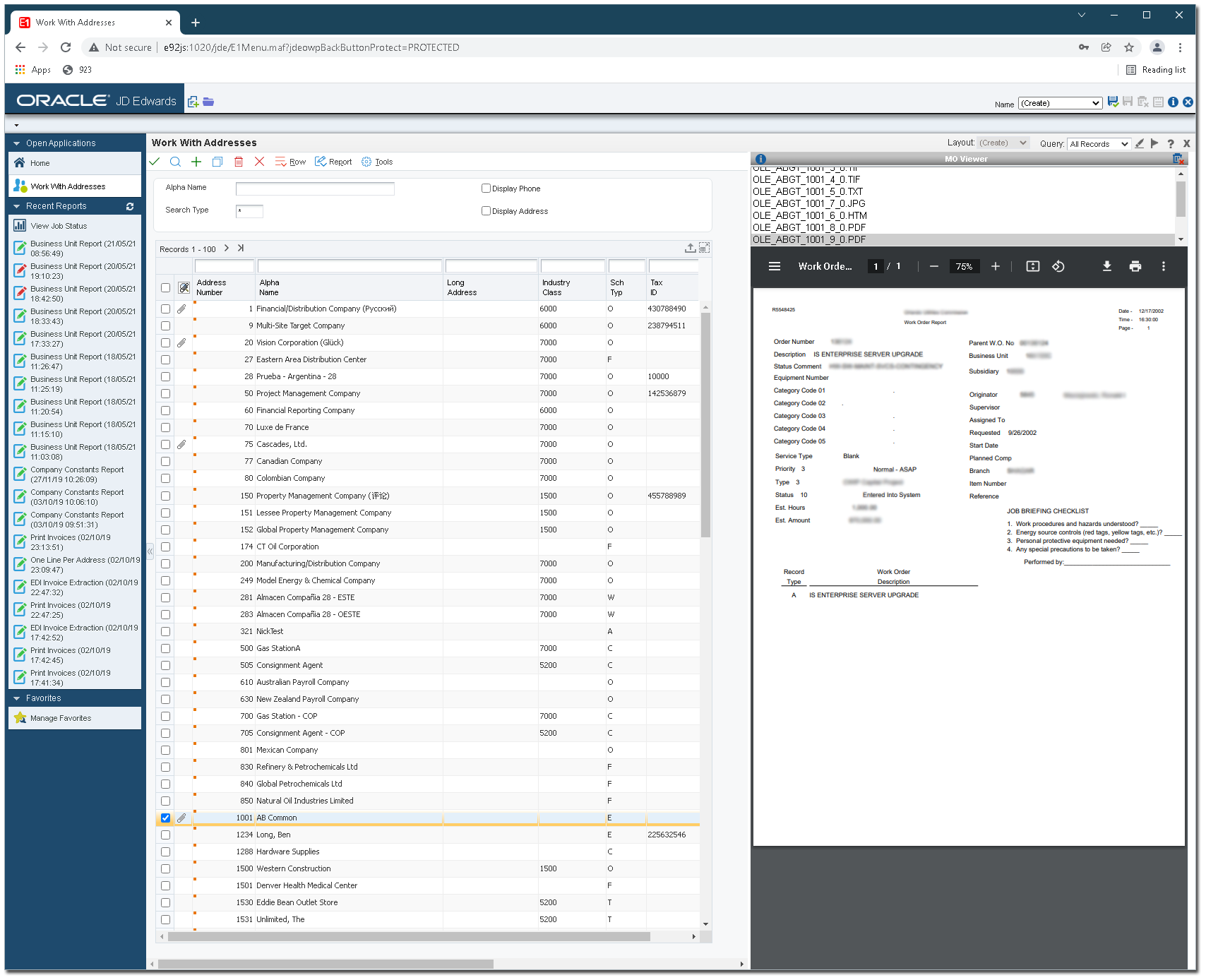The image size is (1206, 980).
Task: Click the Find magnifier icon in toolbar
Action: point(175,162)
